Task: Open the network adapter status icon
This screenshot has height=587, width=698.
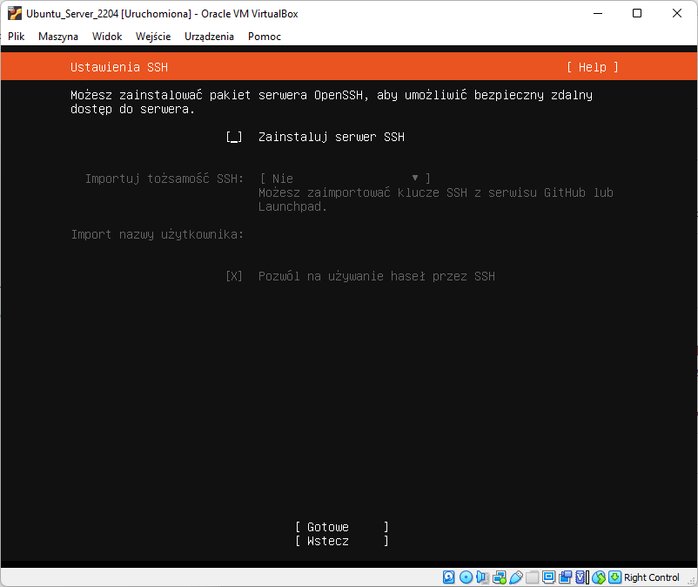Action: (499, 577)
